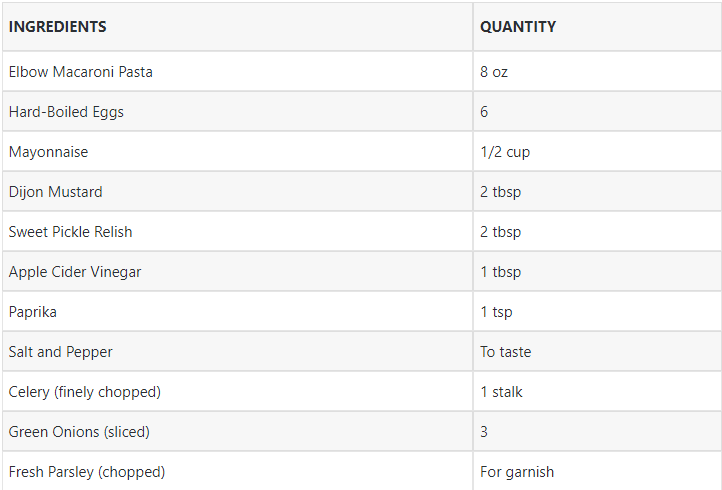This screenshot has height=490, width=722.
Task: Click Green Onions (sliced) ingredient
Action: (x=79, y=432)
